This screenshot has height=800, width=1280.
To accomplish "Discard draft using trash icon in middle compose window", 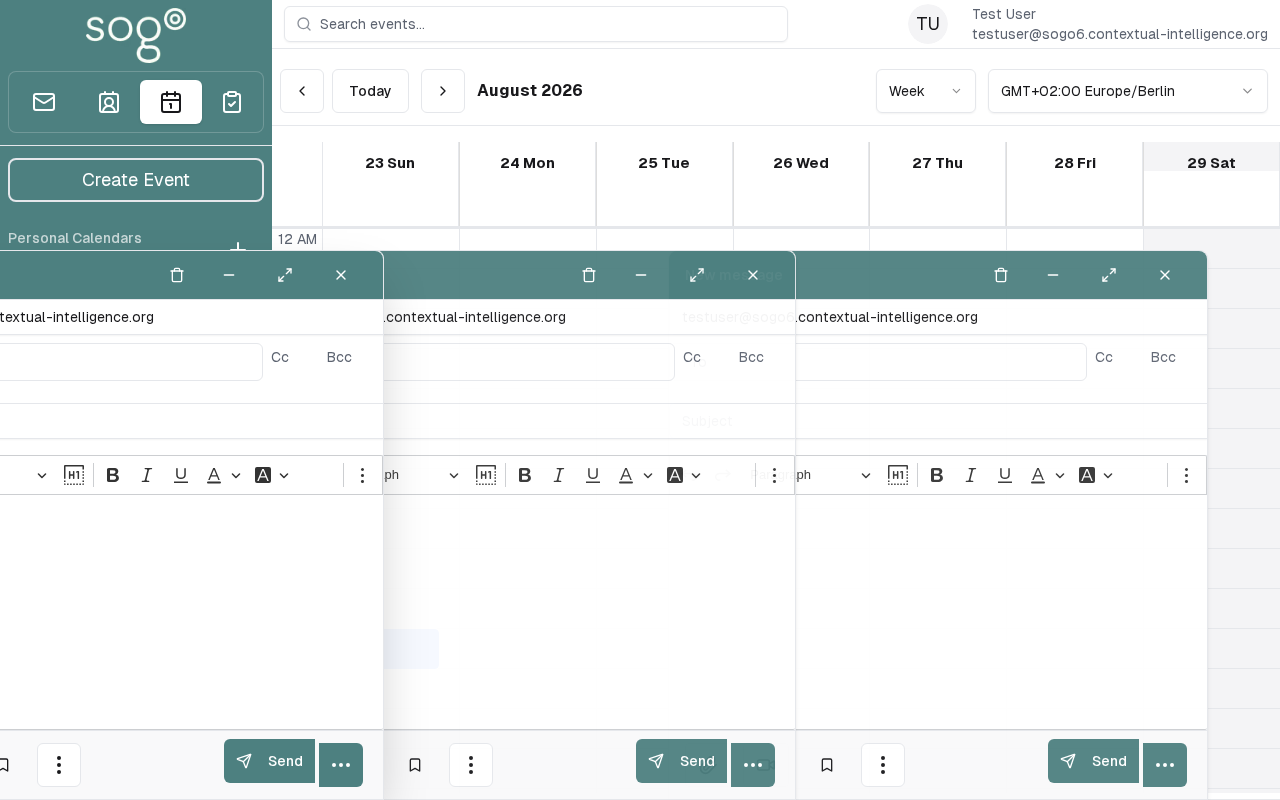I will [x=589, y=275].
